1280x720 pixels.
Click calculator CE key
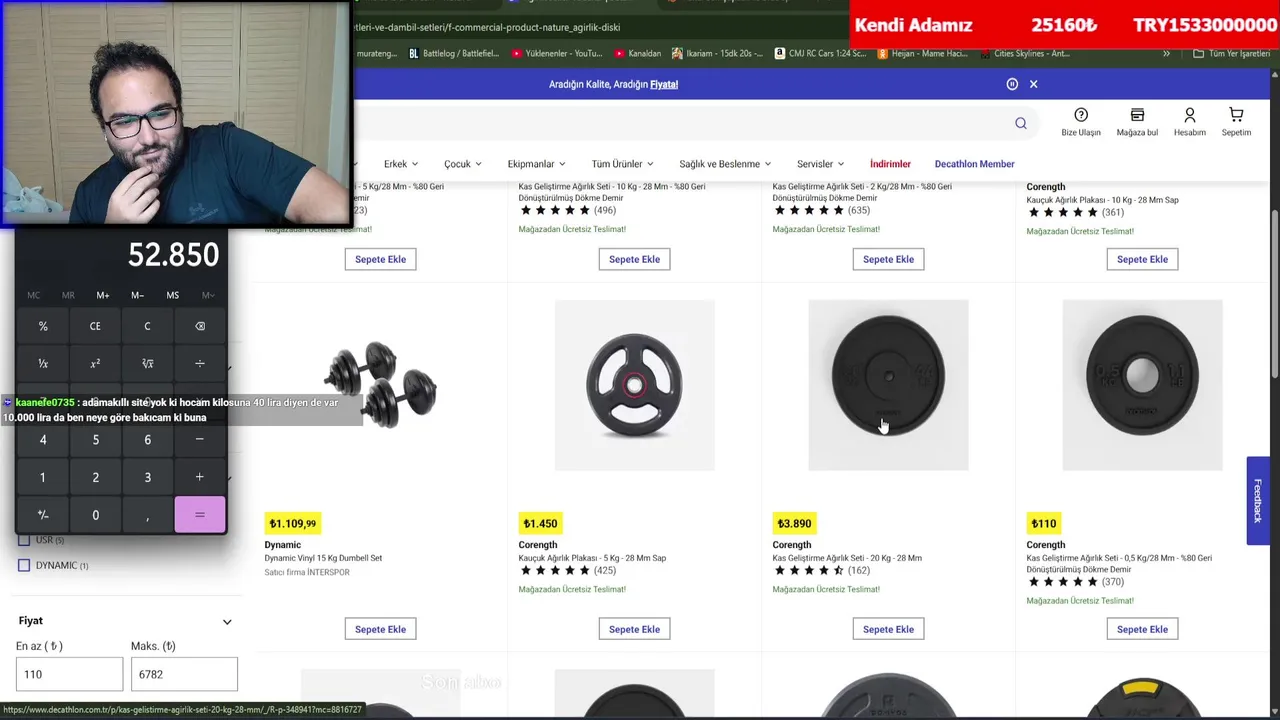click(95, 326)
